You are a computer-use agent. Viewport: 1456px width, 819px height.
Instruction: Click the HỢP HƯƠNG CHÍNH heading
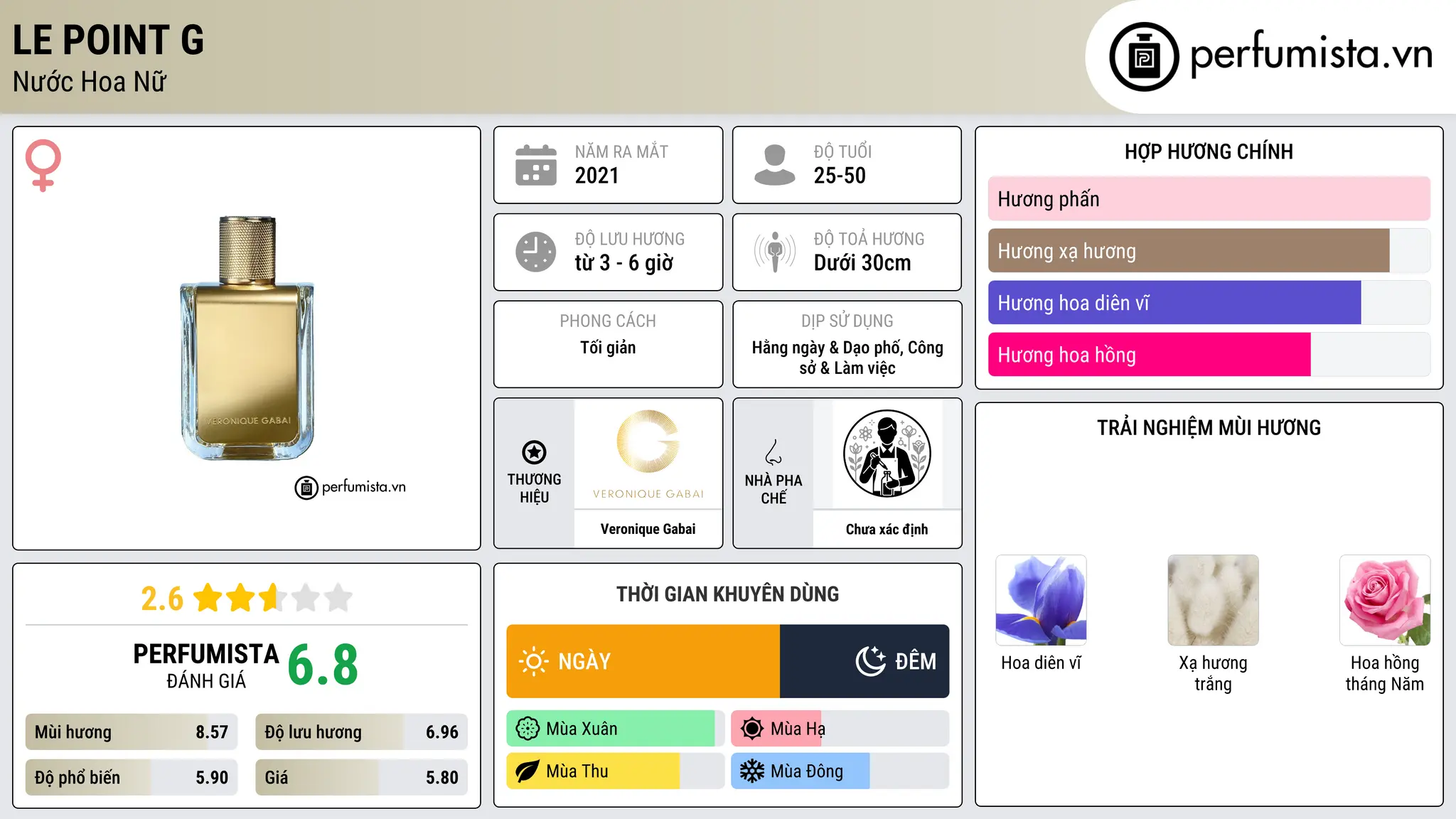pyautogui.click(x=1209, y=151)
